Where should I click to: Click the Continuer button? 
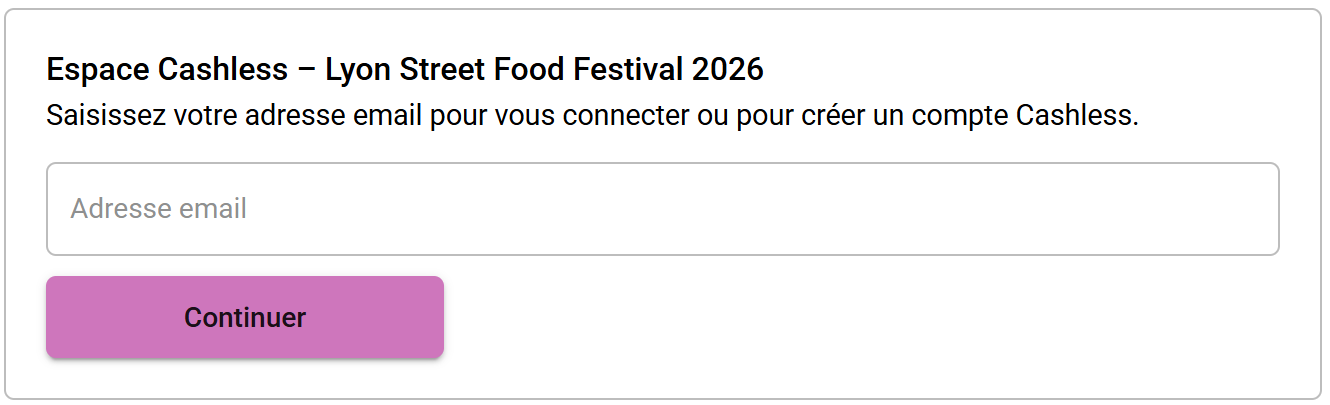click(245, 317)
